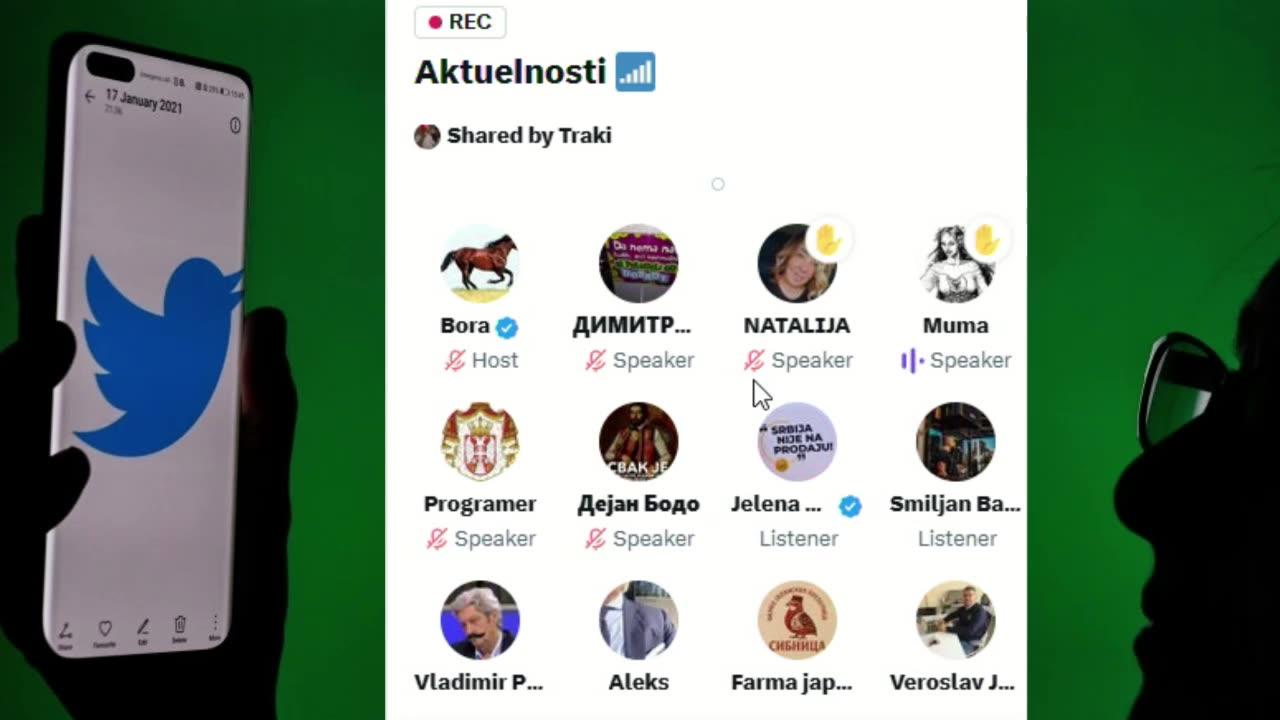Click the Shared by Traki link
1280x720 pixels.
point(529,136)
